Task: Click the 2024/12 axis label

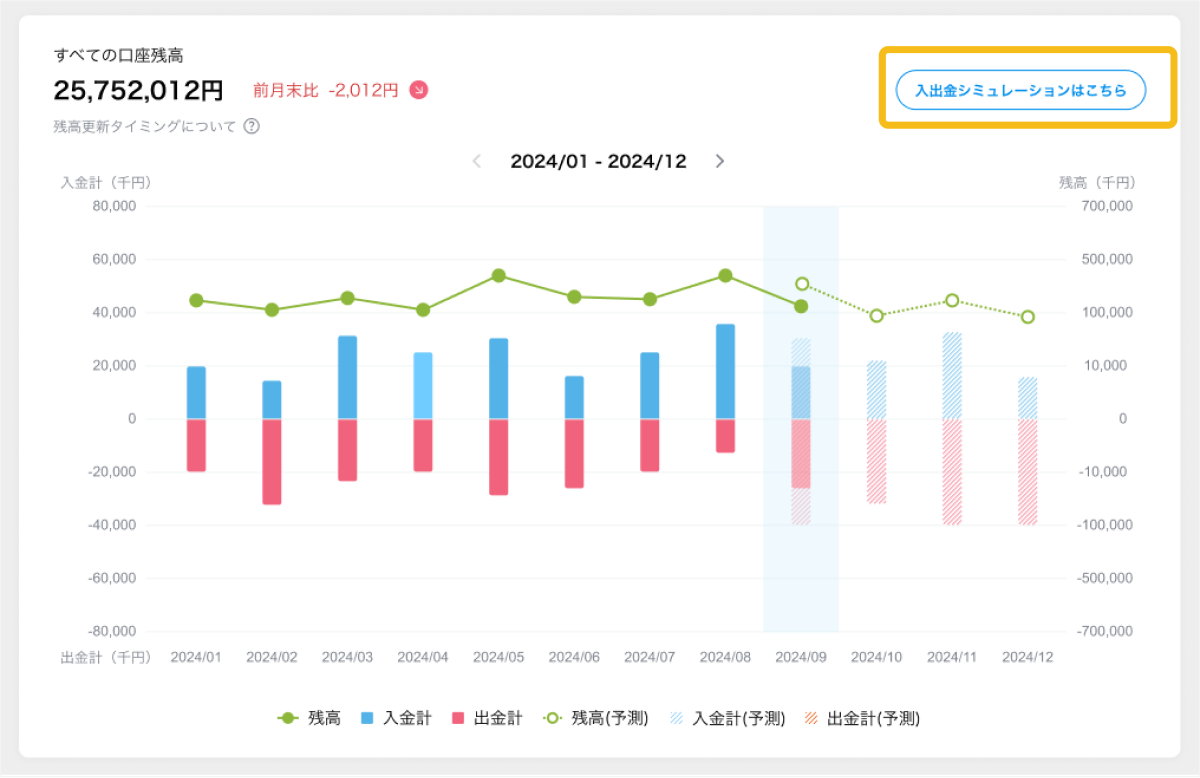Action: 1027,657
